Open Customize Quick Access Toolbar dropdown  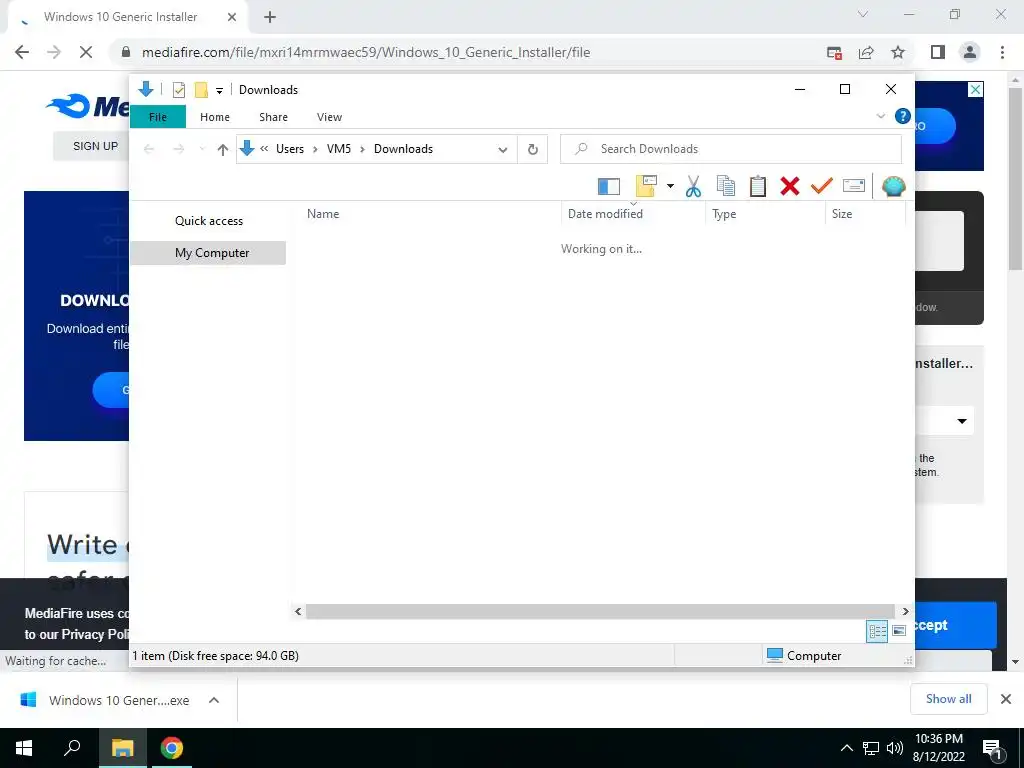[219, 91]
